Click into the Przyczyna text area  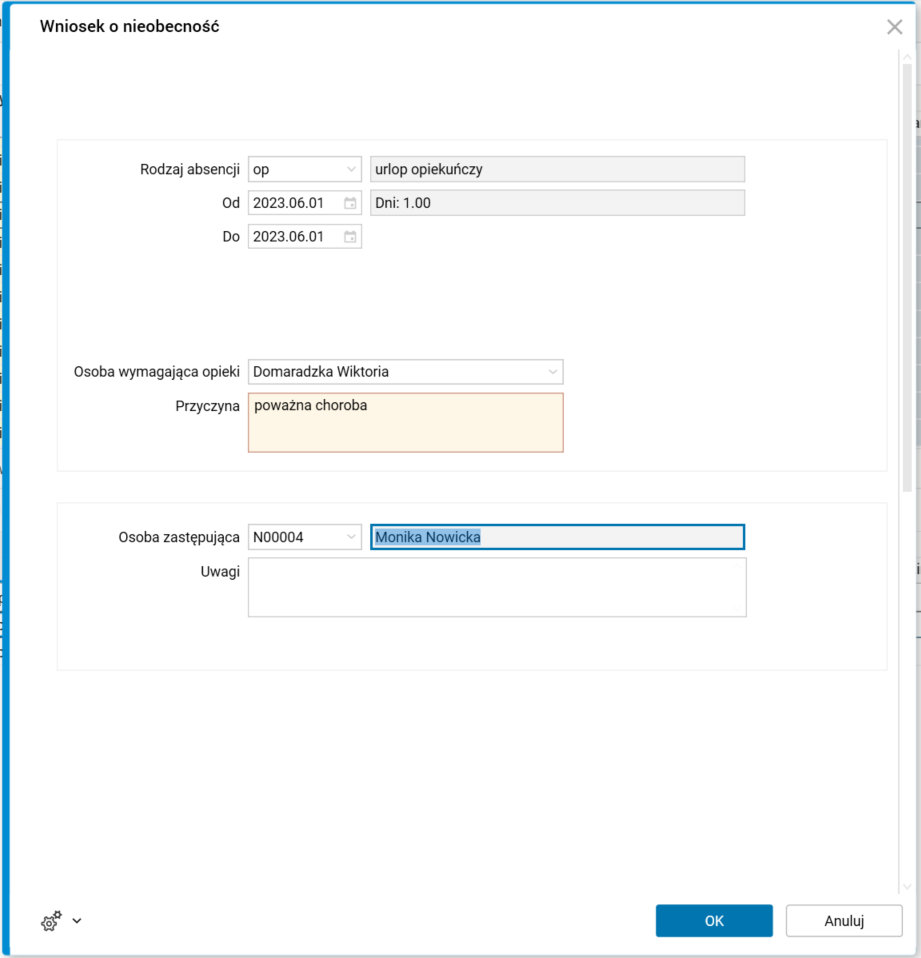pyautogui.click(x=405, y=423)
